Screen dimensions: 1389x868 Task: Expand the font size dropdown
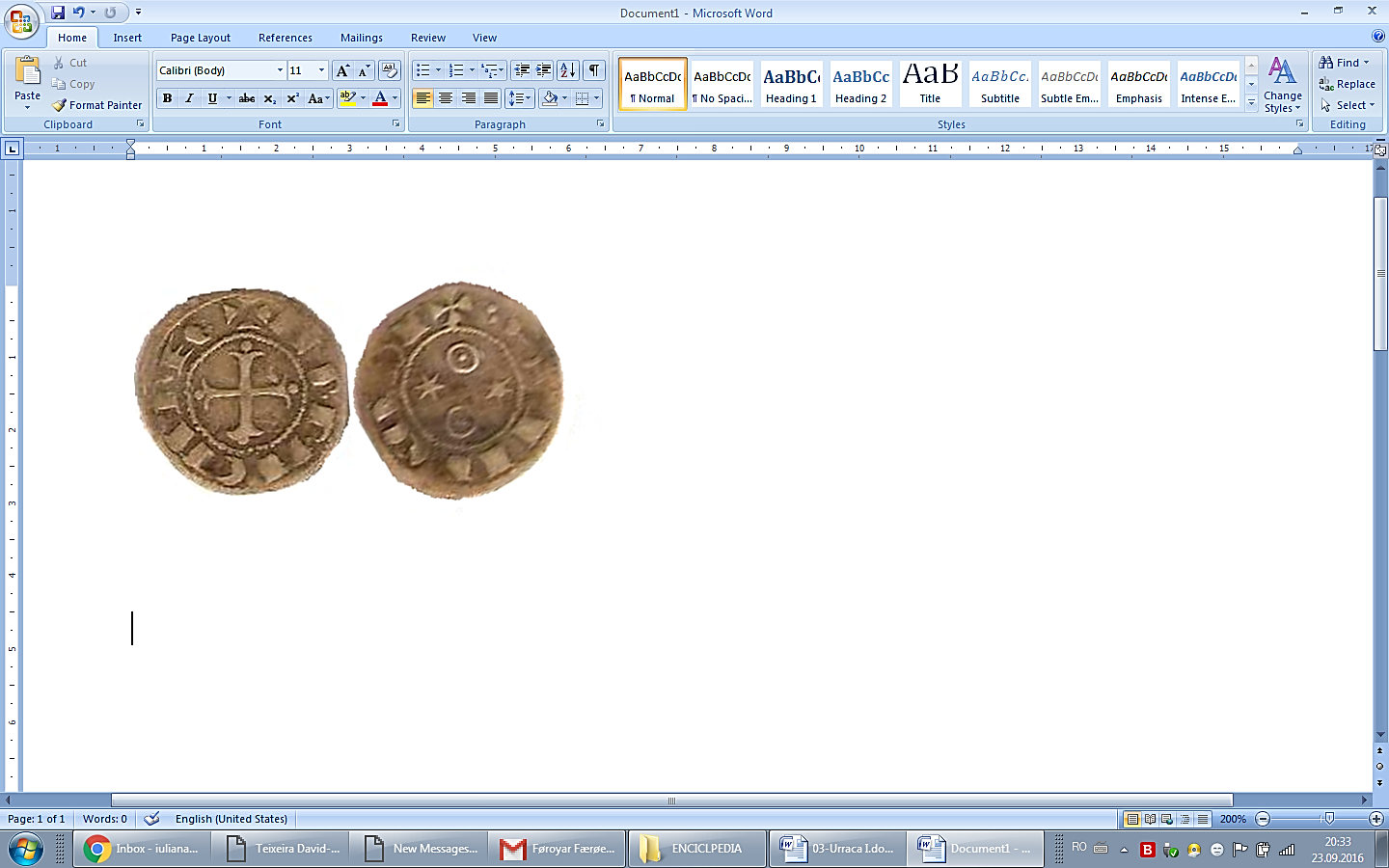coord(321,70)
